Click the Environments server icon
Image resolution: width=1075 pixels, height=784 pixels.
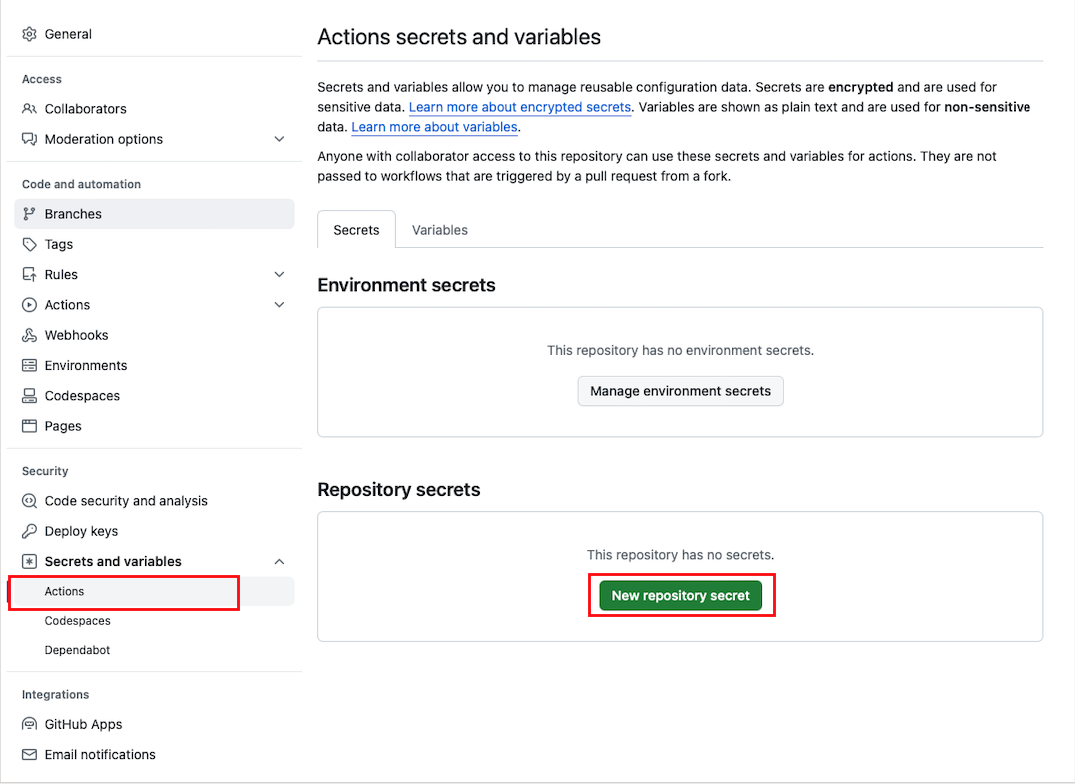click(29, 365)
